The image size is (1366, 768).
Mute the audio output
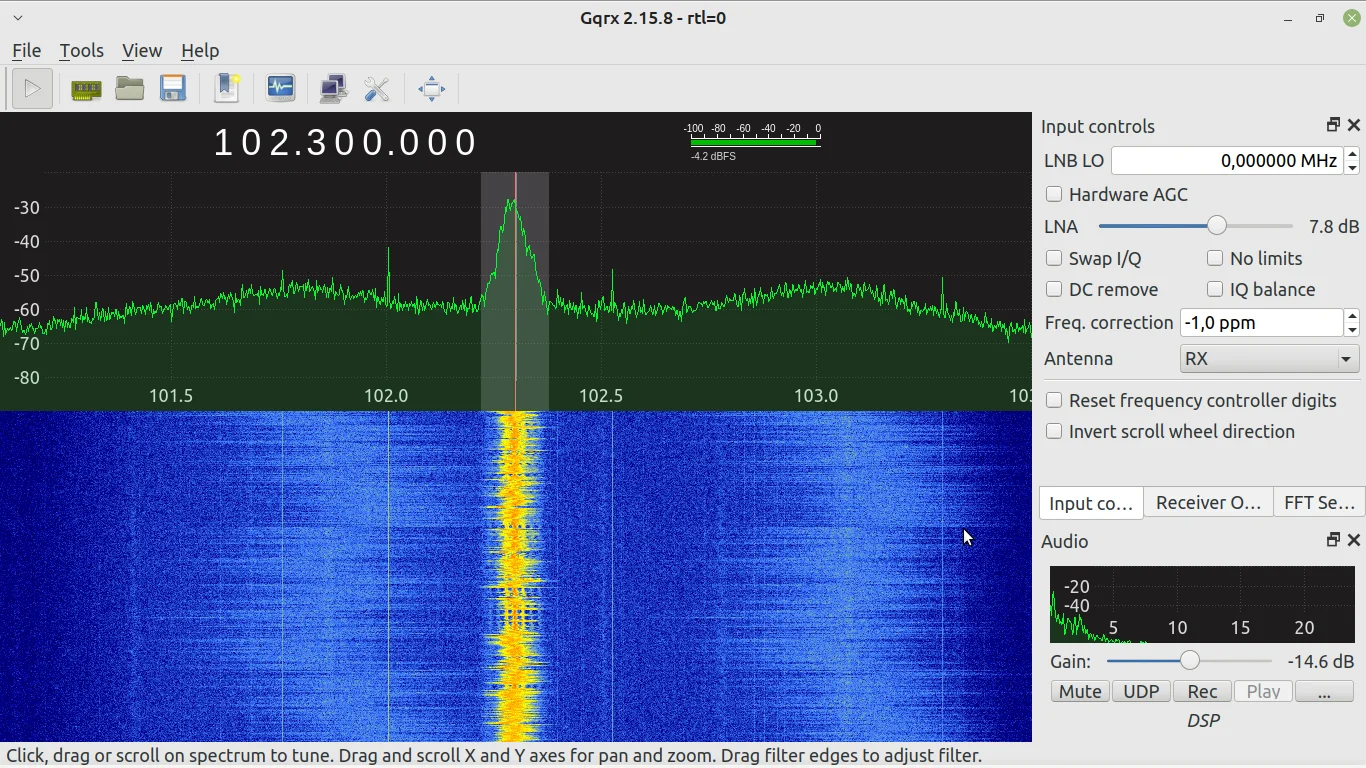point(1080,692)
